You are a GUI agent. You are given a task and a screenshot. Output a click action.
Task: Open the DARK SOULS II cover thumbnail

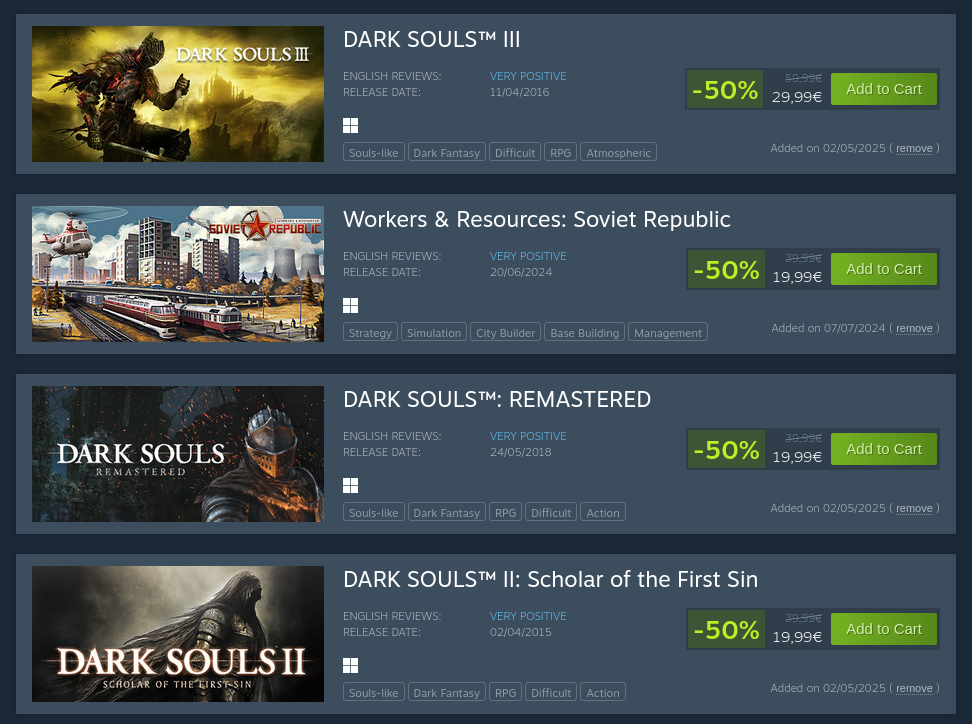178,634
